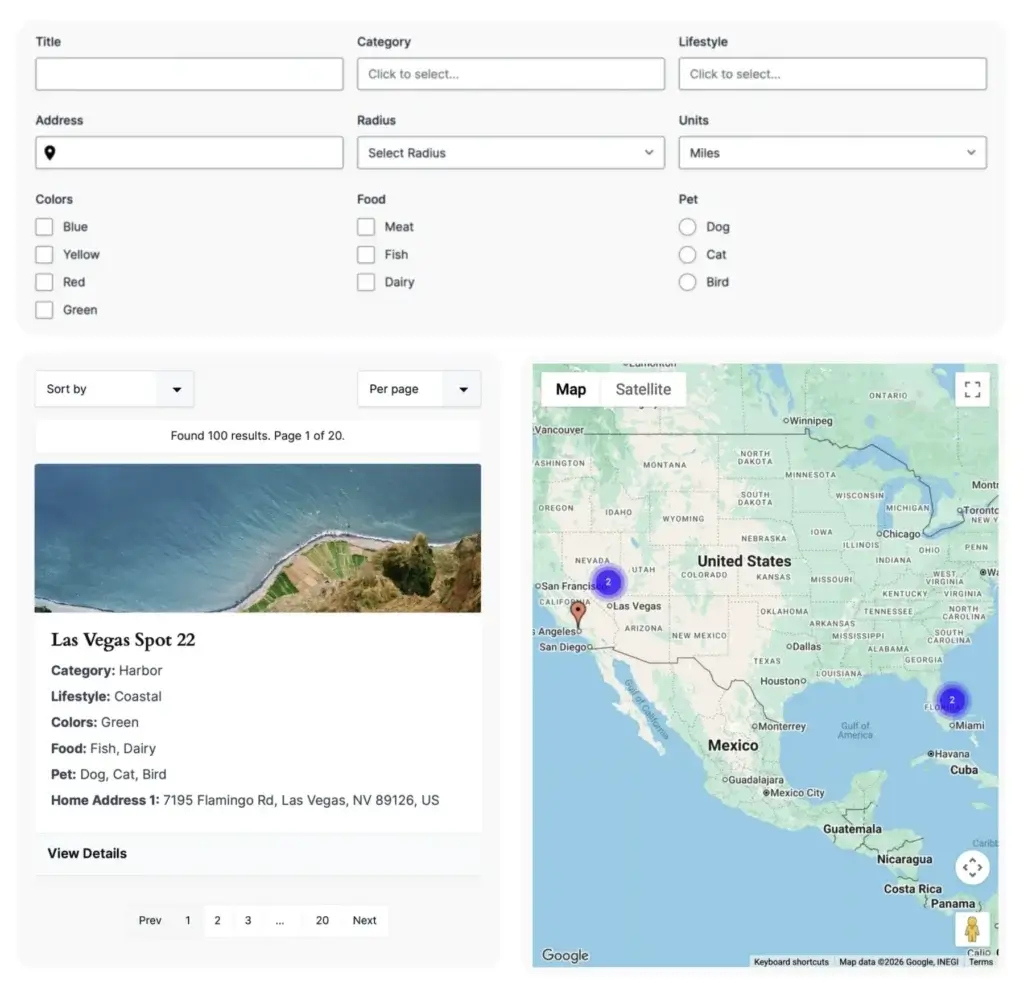Check the Yellow color checkbox

click(44, 254)
